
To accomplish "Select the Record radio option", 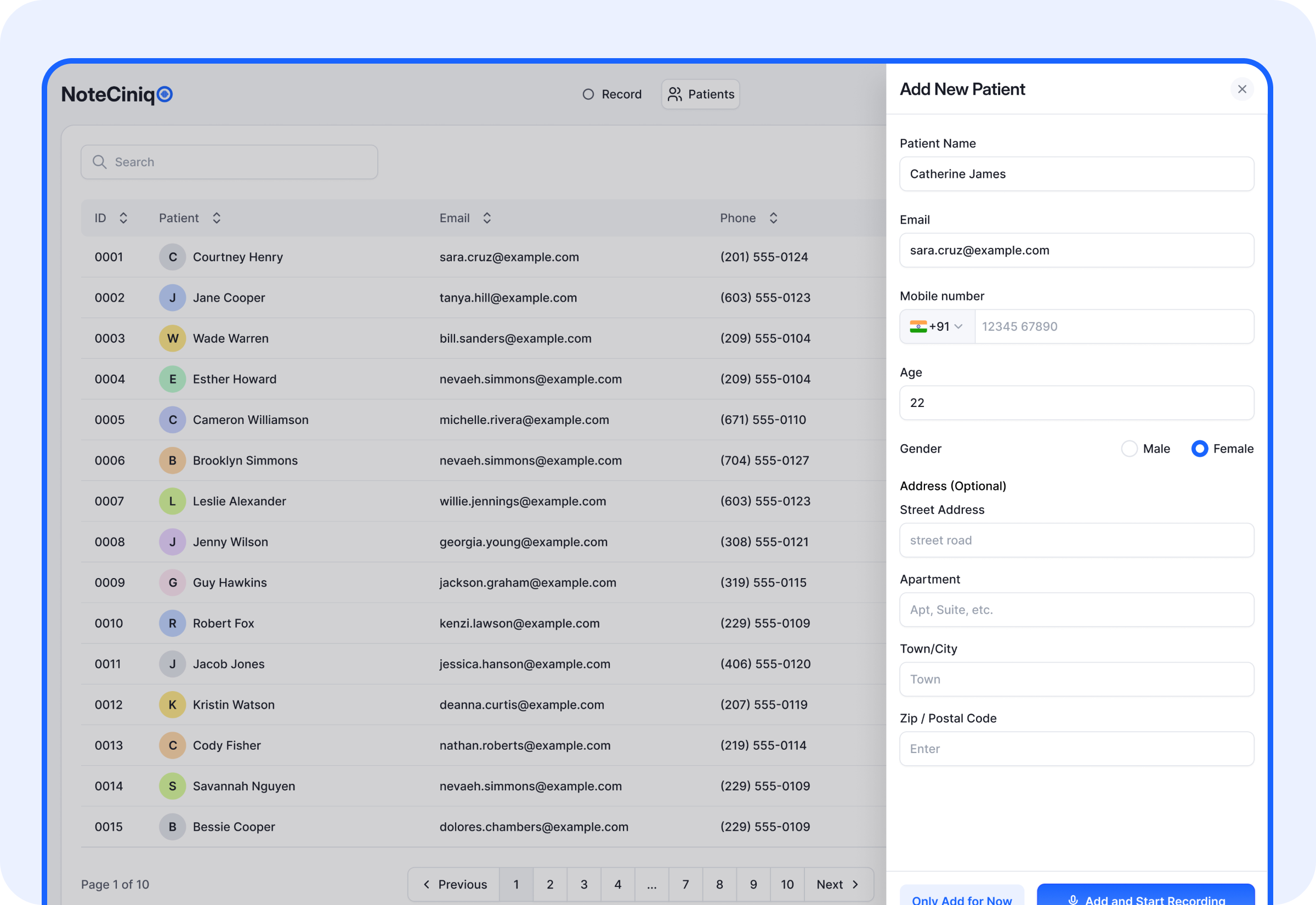I will click(588, 94).
